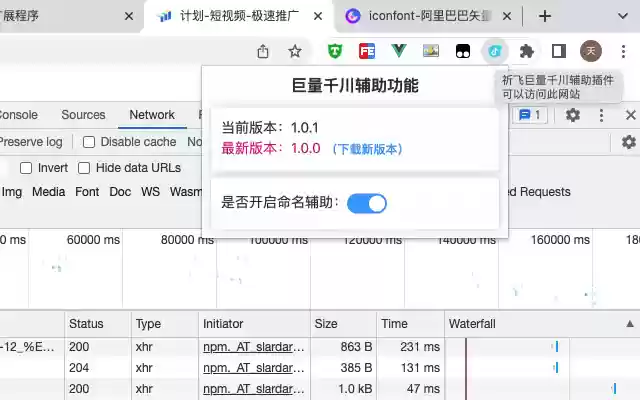Bookmark this page with the star icon
Viewport: 640px width, 400px height.
295,51
